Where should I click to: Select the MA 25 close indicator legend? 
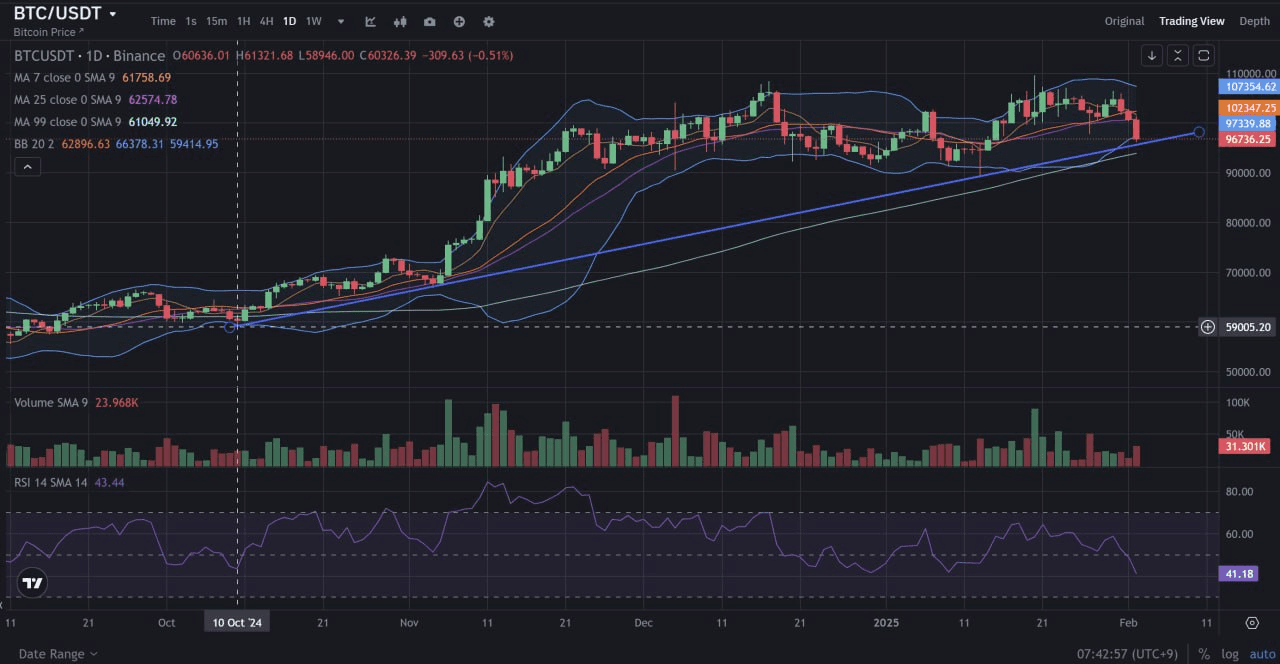click(68, 100)
